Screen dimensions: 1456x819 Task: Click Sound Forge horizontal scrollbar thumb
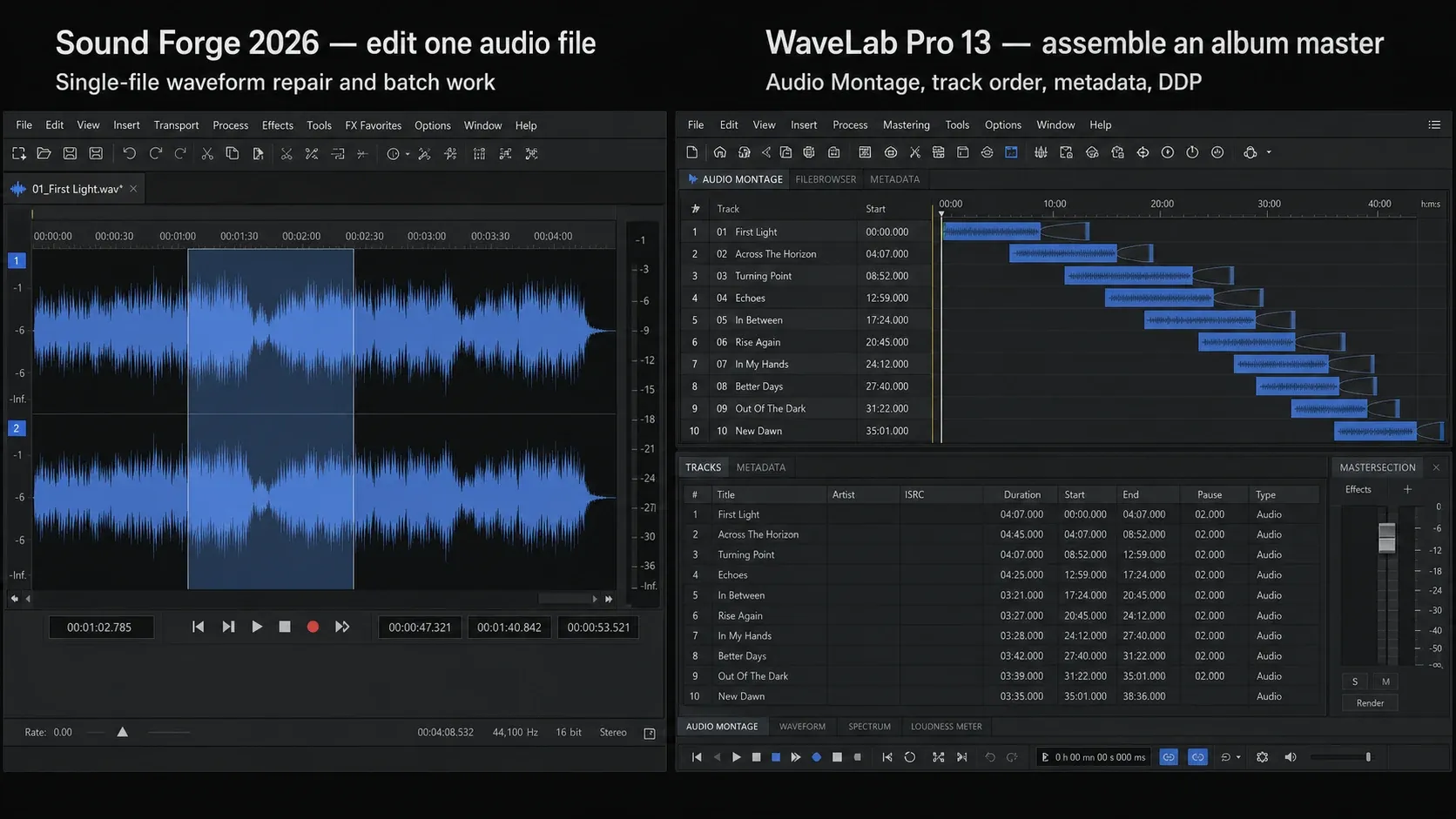(563, 599)
